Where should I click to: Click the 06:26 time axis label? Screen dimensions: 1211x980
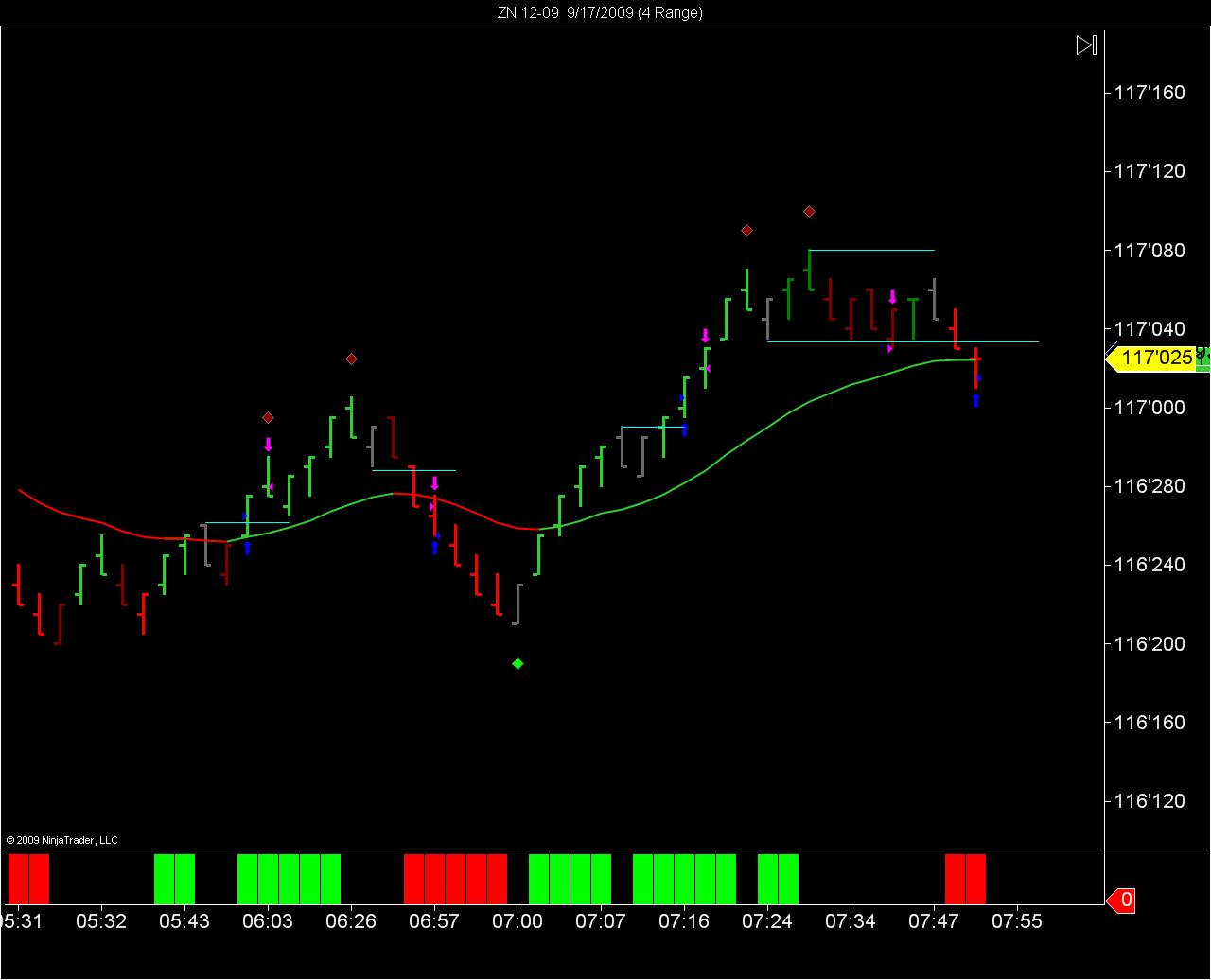pyautogui.click(x=351, y=920)
